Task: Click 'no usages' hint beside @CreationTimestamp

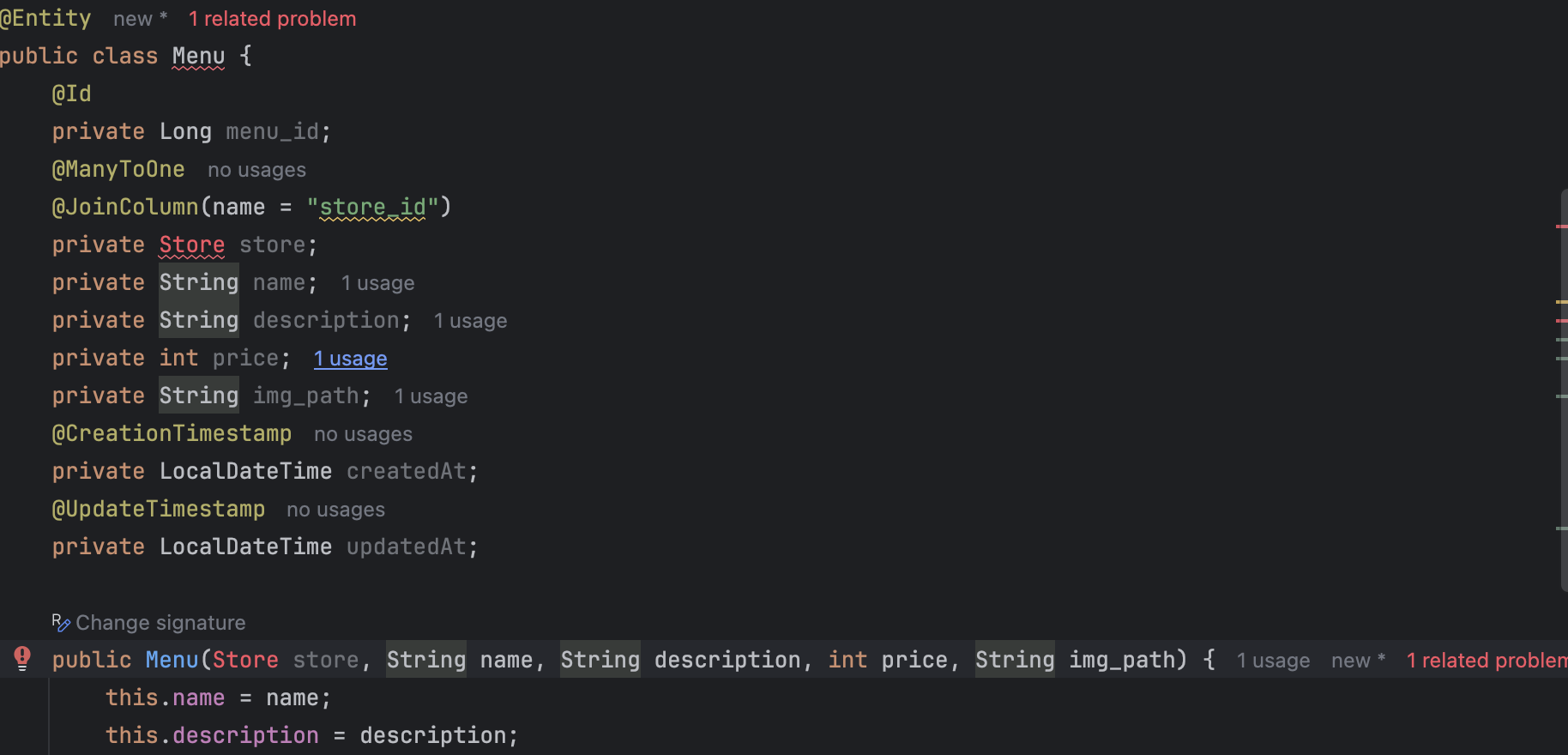Action: pos(363,434)
